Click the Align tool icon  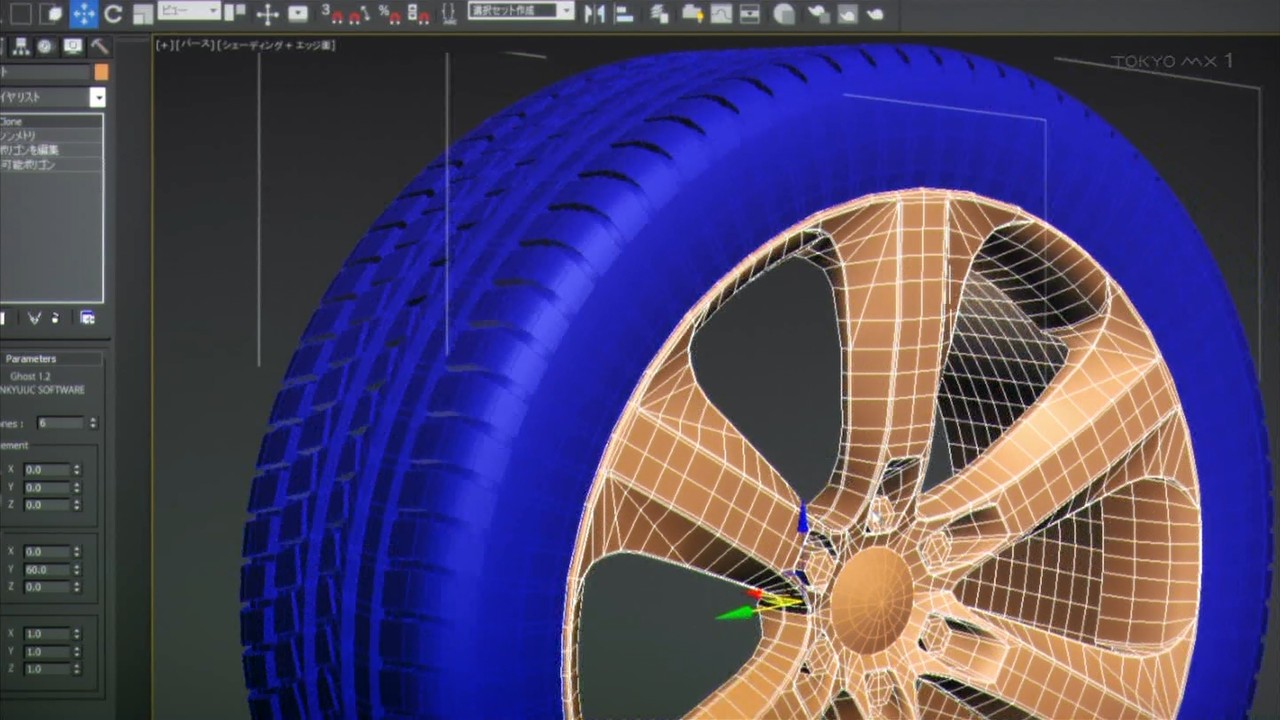(623, 14)
